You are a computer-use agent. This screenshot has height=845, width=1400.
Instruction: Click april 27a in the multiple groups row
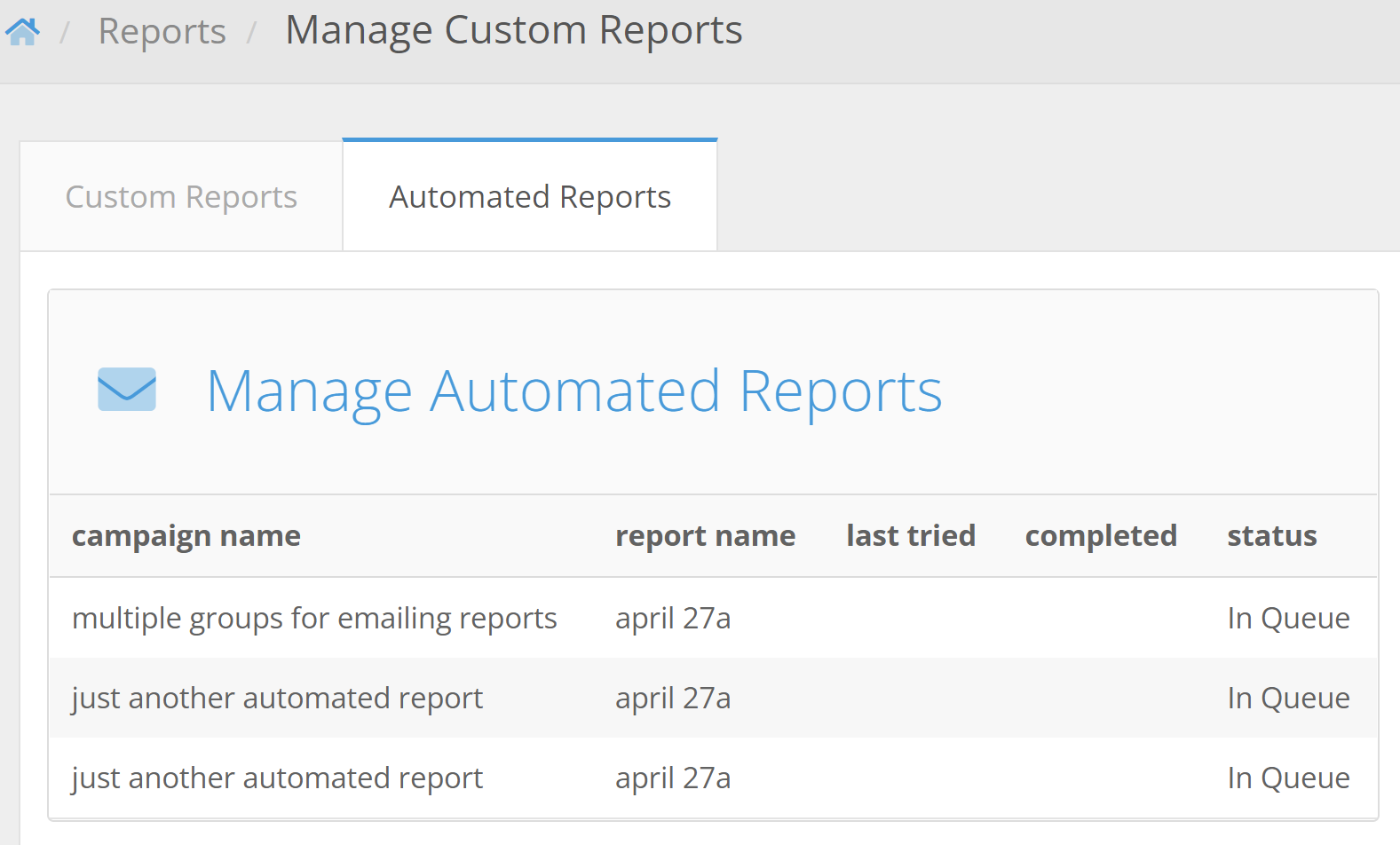point(673,619)
